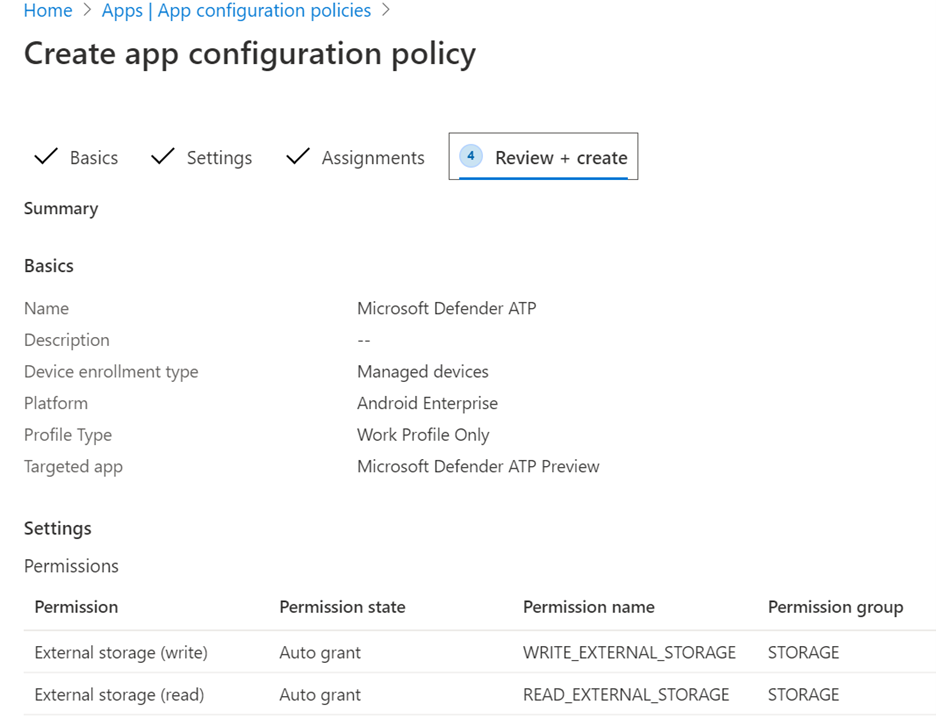Click the checkmark icon beside Assignments
Image resolution: width=936 pixels, height=719 pixels.
click(x=298, y=157)
